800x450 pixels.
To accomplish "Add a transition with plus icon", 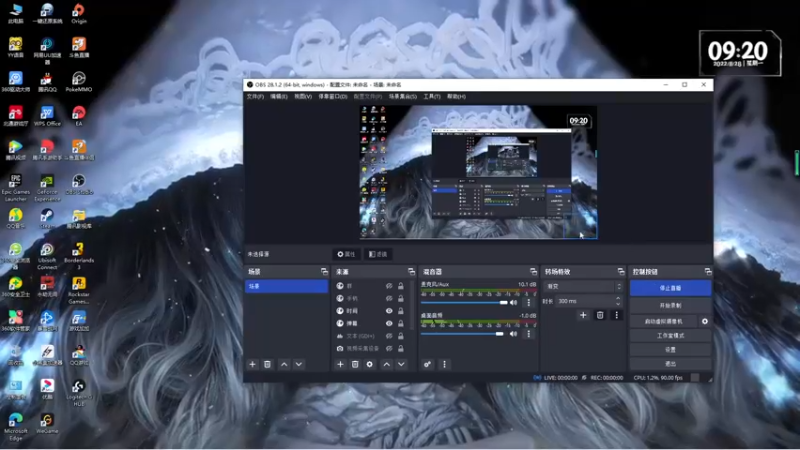I will 583,315.
